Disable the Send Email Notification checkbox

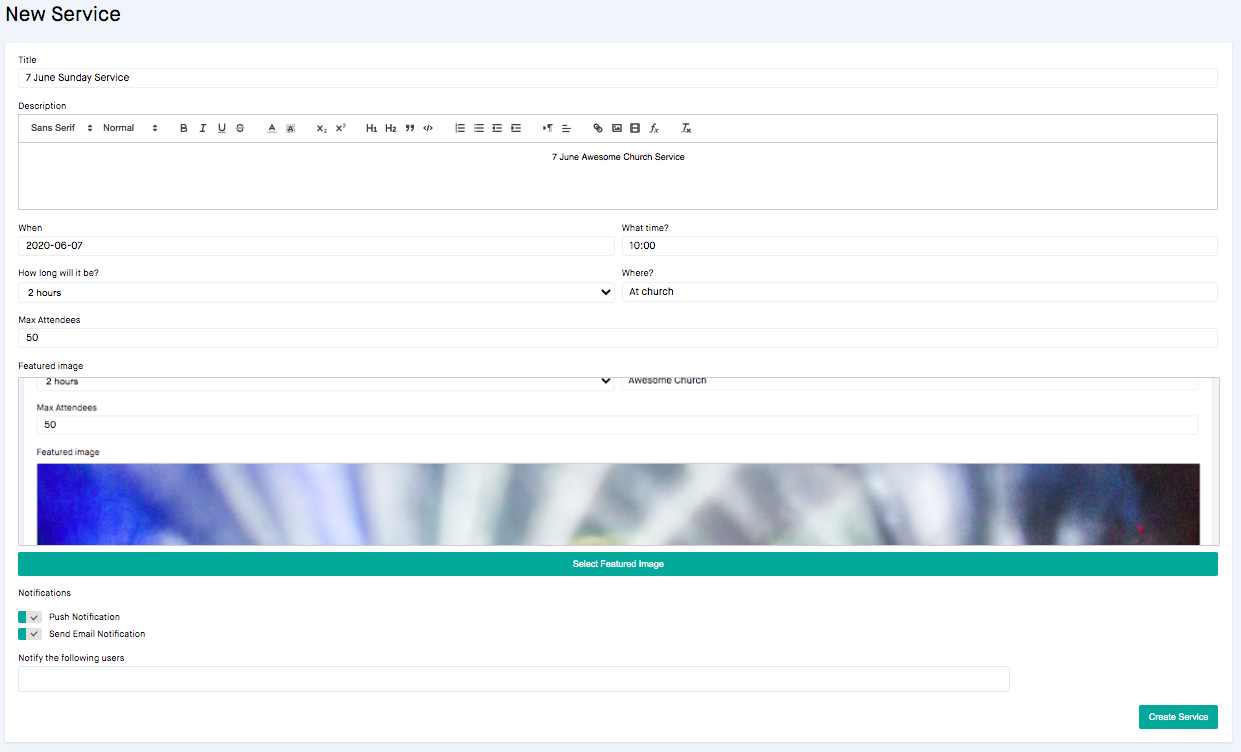[29, 633]
